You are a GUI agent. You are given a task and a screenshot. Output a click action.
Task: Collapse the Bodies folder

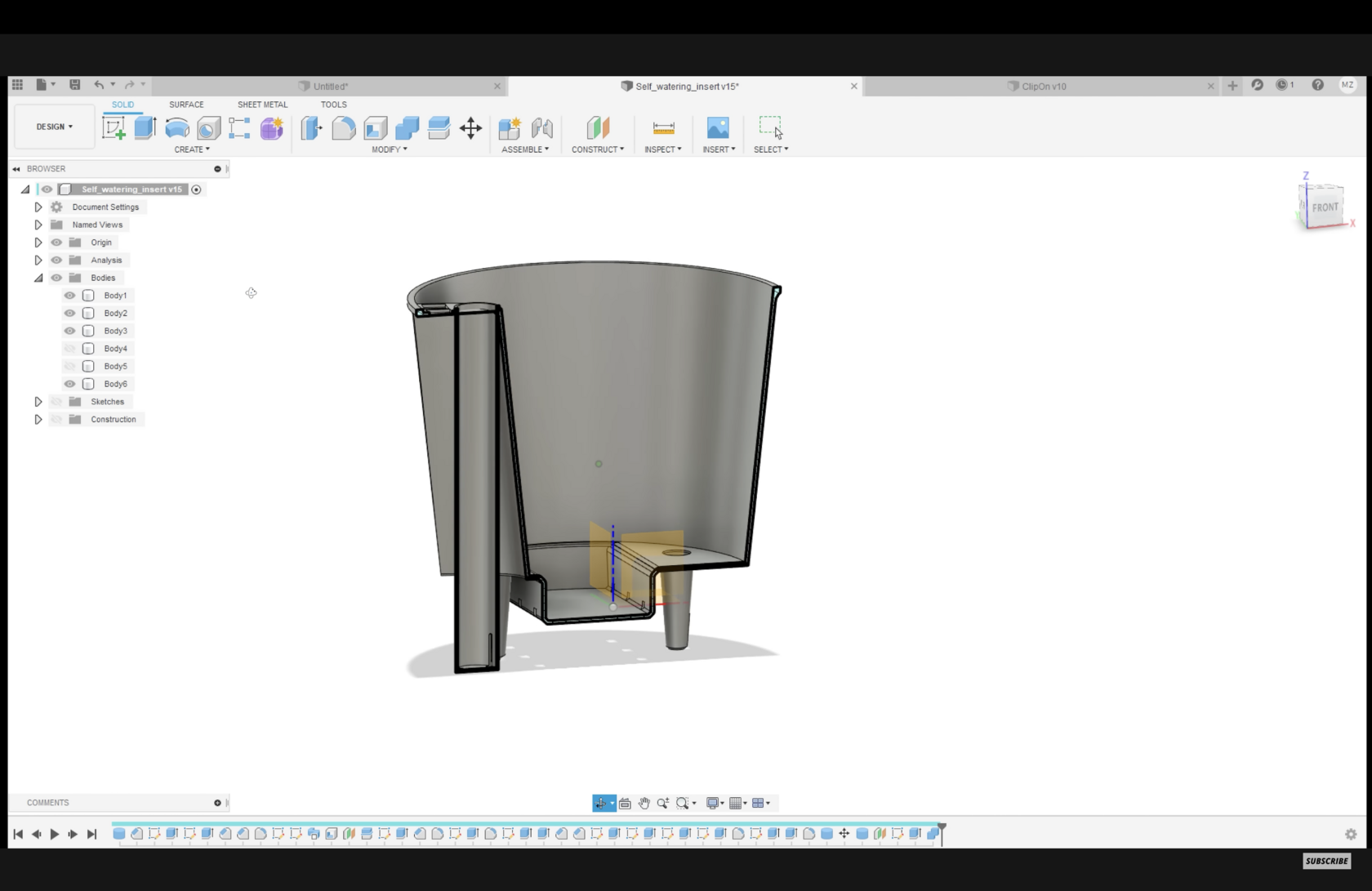(38, 278)
